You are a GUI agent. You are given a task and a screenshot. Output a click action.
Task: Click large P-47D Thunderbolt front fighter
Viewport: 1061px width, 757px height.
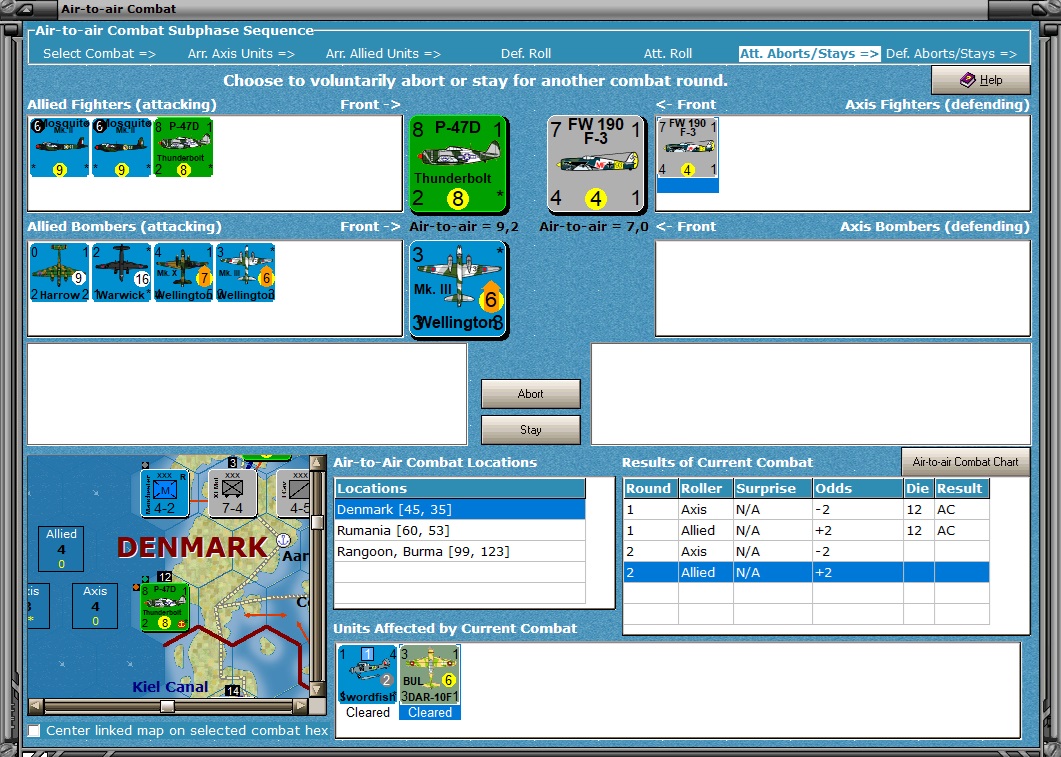click(x=459, y=164)
